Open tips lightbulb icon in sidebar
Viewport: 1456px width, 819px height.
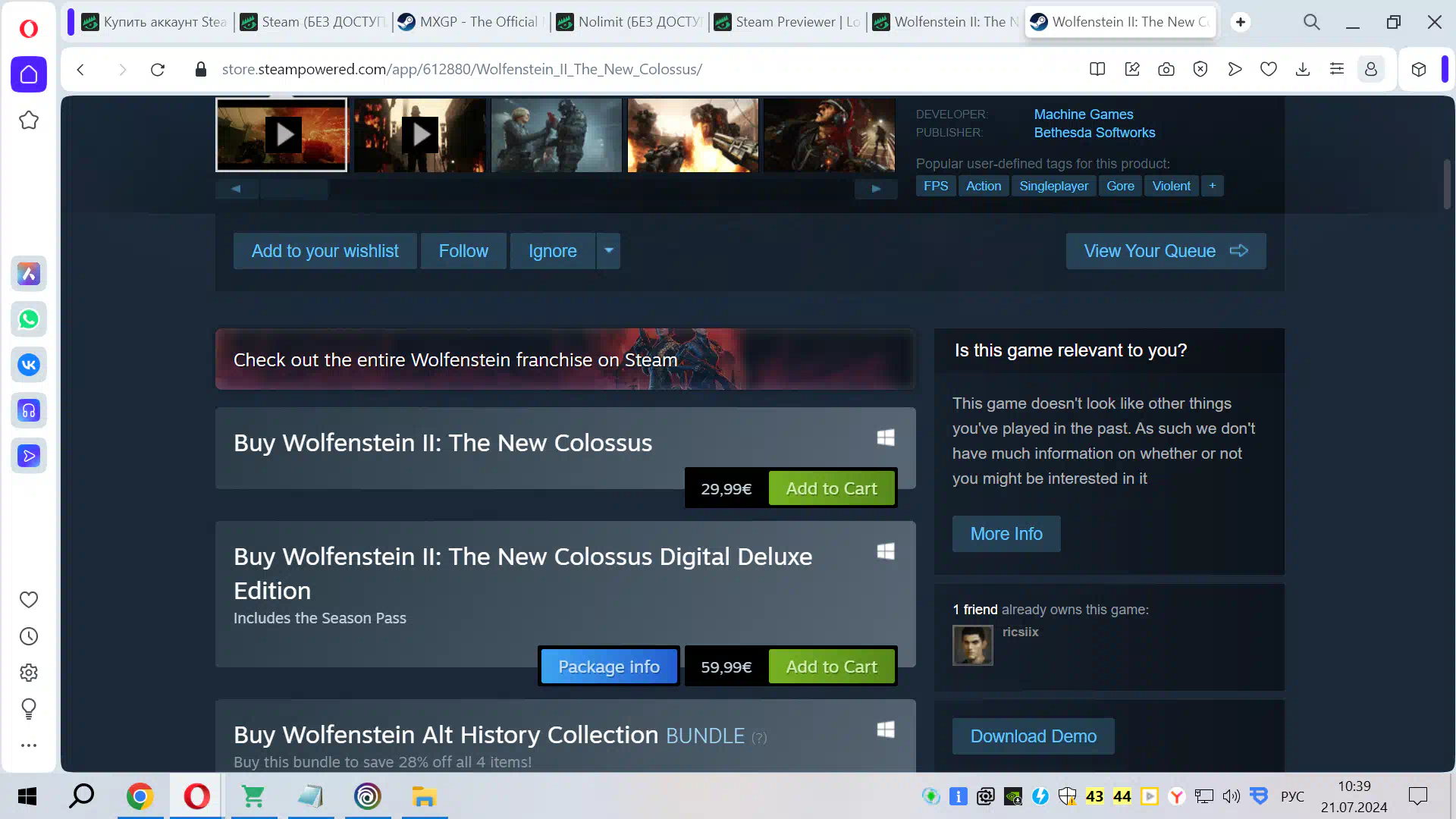tap(29, 709)
